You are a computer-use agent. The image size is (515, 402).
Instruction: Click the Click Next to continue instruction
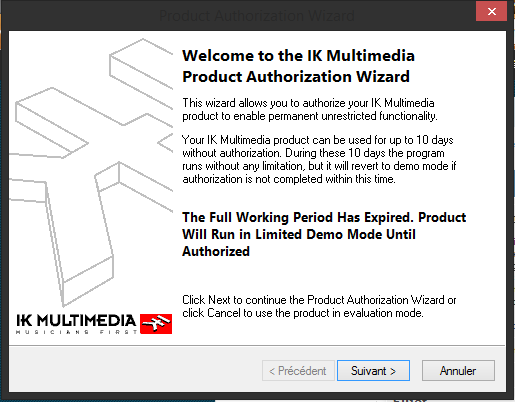click(x=319, y=300)
